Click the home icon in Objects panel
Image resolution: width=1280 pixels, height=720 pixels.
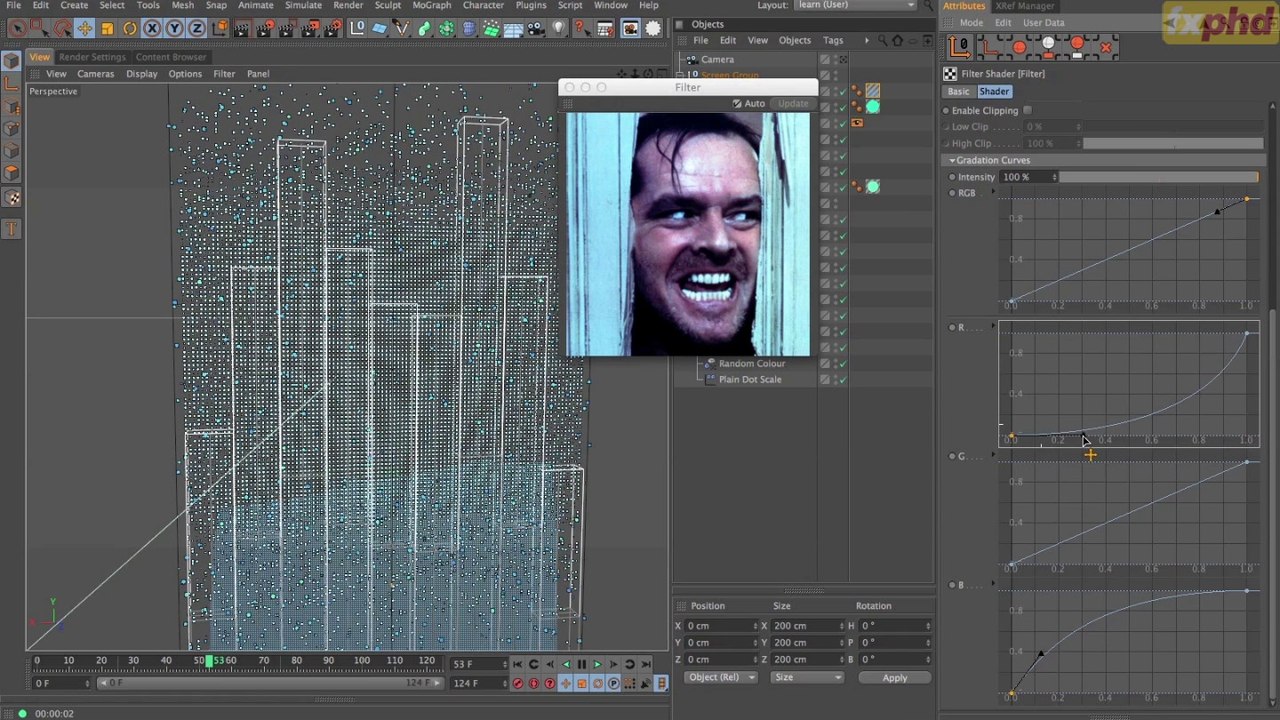897,41
